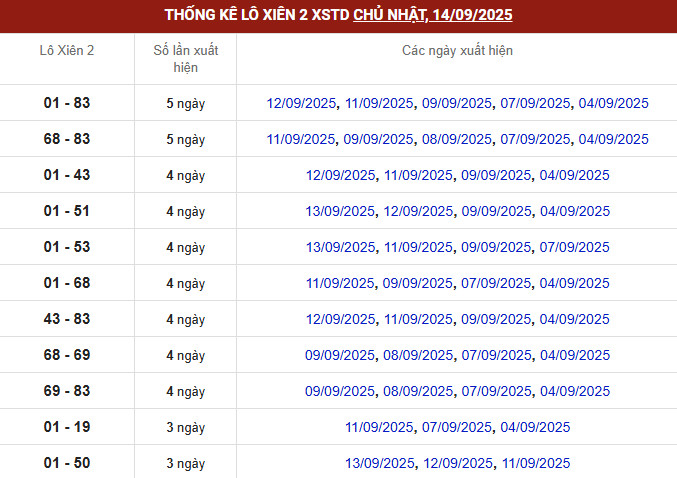Select 09/09/2025 link in 01 - 83 row
The image size is (677, 478).
(x=457, y=103)
